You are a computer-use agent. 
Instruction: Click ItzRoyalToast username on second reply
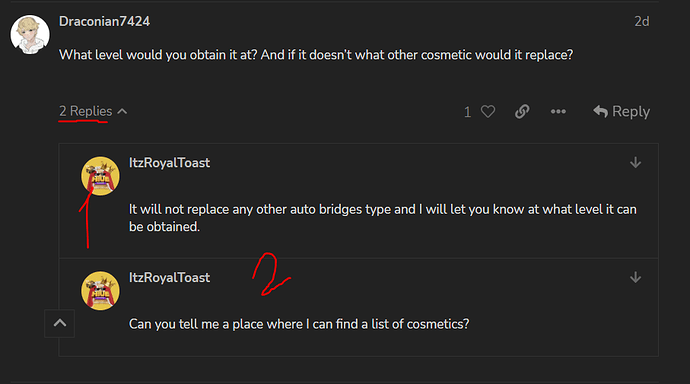[169, 278]
